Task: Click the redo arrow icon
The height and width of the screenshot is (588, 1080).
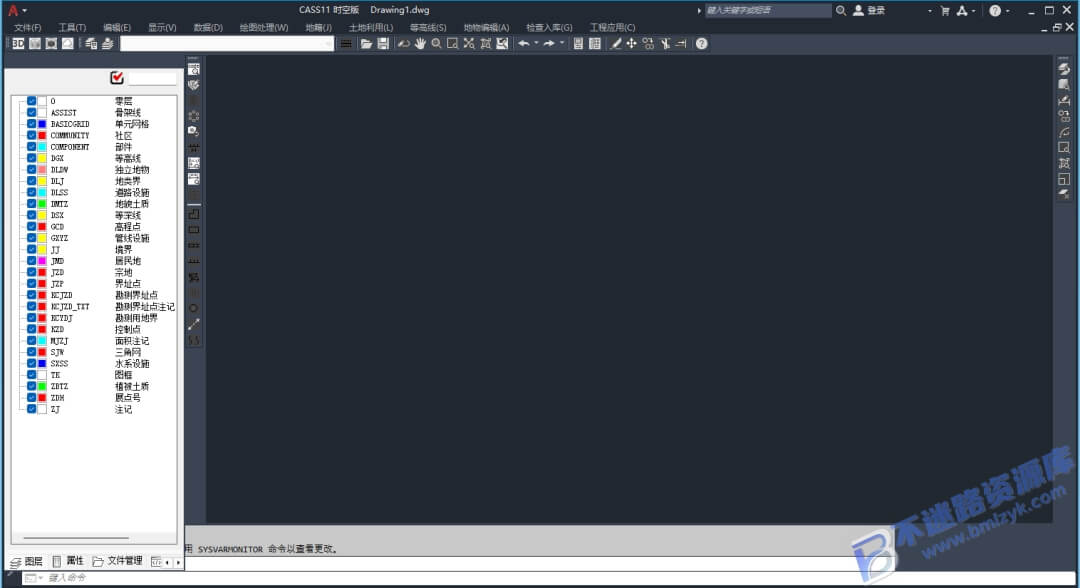Action: tap(549, 43)
